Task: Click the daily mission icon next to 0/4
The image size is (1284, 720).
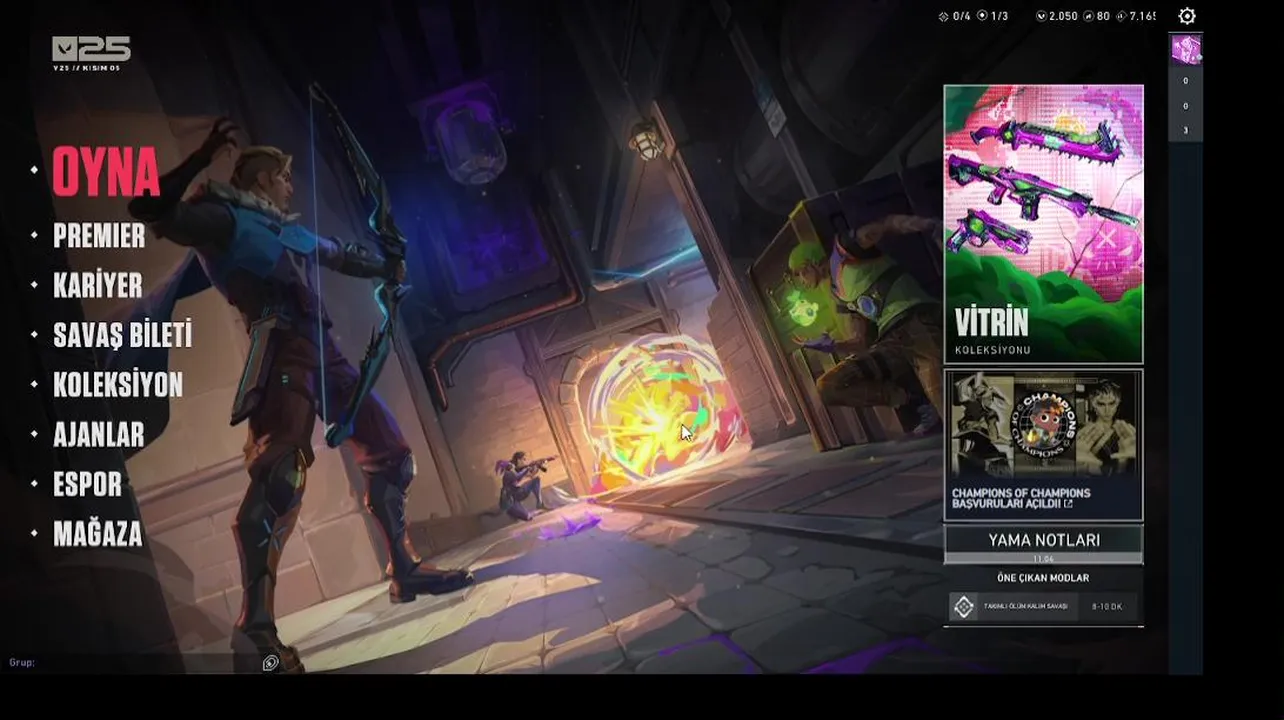Action: [x=943, y=16]
